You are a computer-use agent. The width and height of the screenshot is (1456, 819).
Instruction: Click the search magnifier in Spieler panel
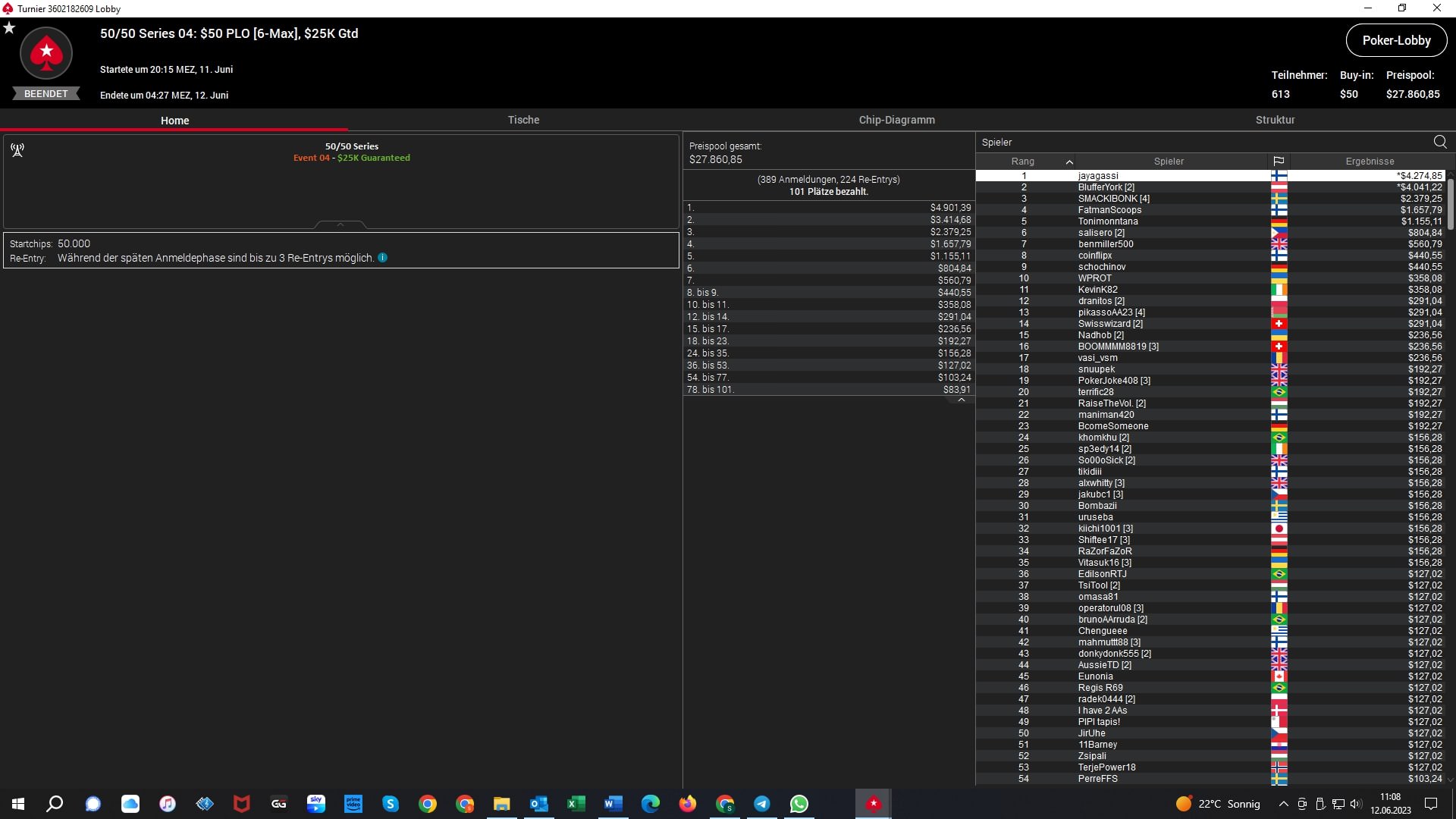[x=1440, y=142]
